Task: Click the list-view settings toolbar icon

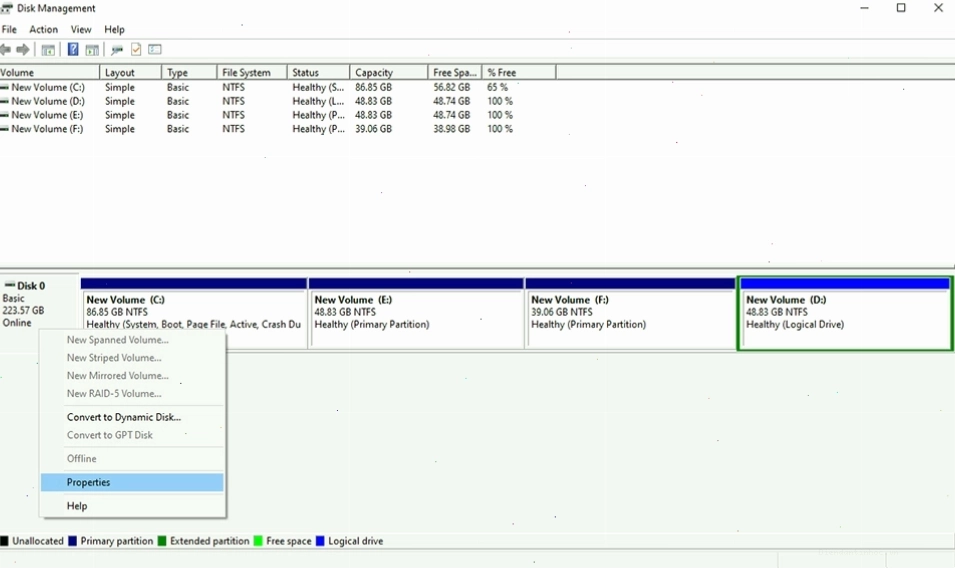Action: [155, 49]
